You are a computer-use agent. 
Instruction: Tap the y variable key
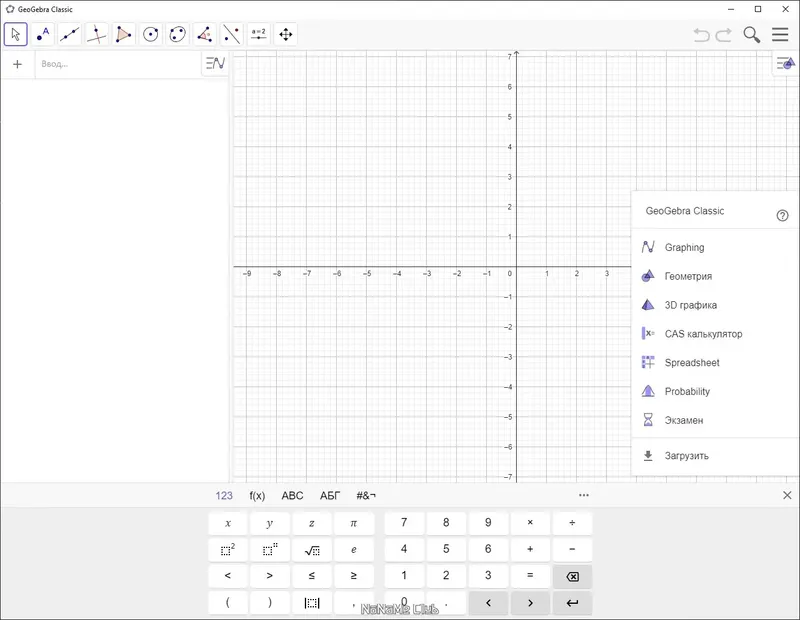pos(269,523)
